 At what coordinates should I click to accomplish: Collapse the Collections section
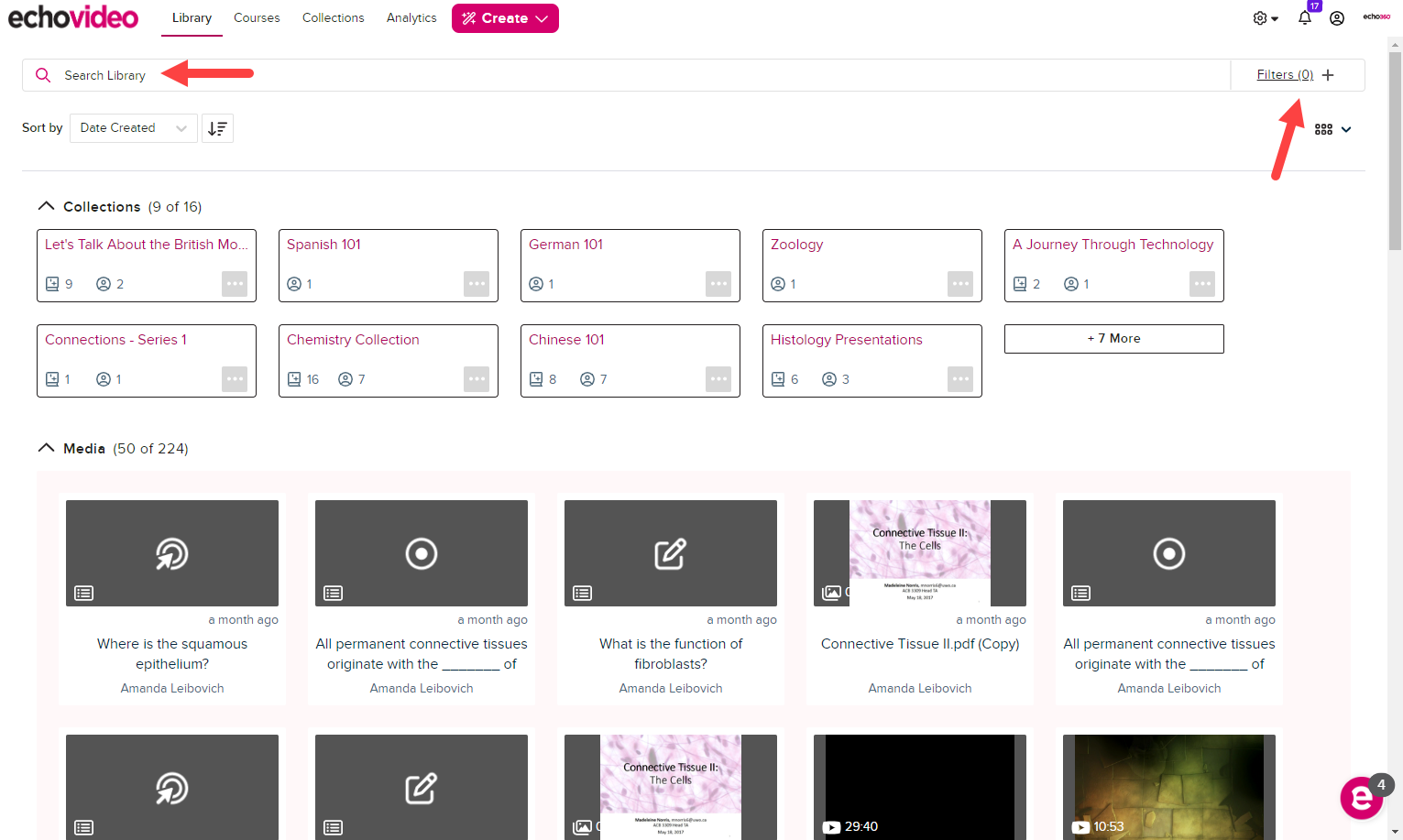tap(46, 205)
